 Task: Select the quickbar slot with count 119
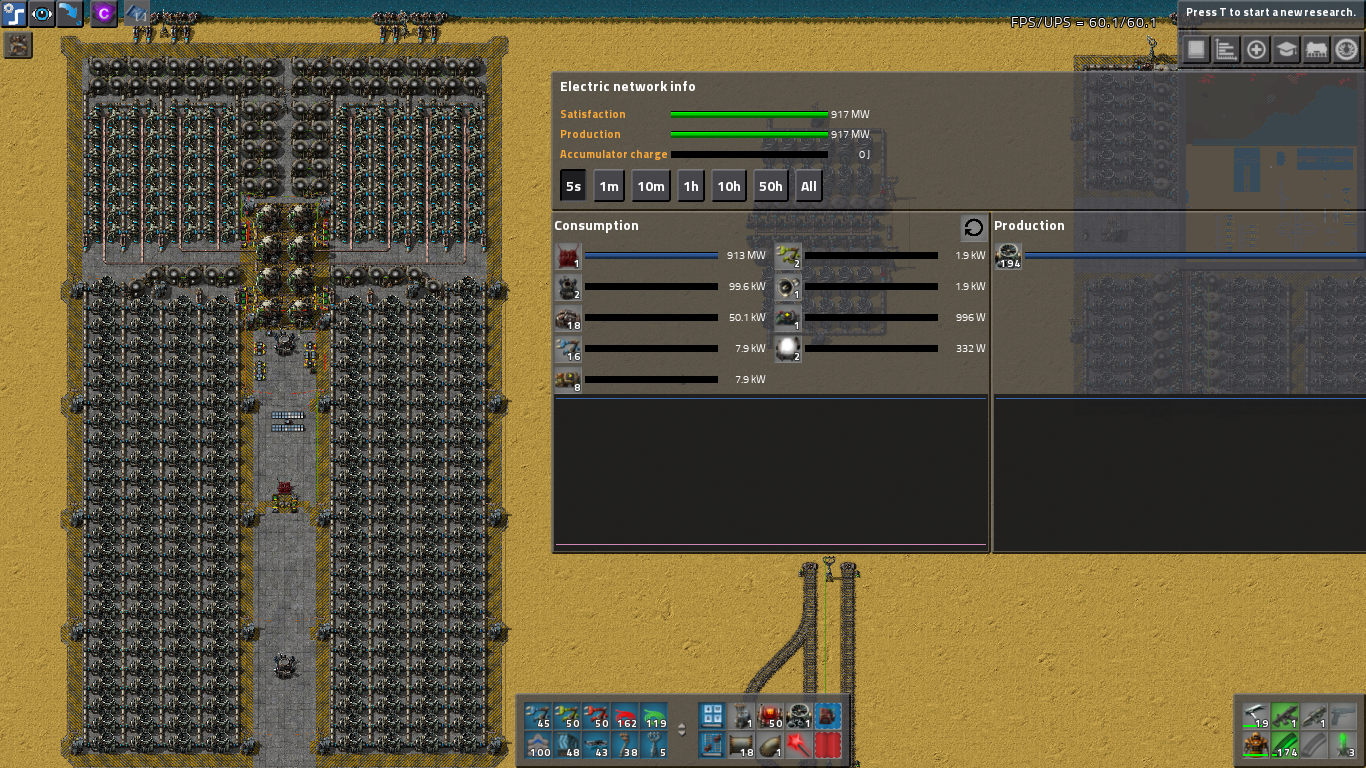(654, 716)
